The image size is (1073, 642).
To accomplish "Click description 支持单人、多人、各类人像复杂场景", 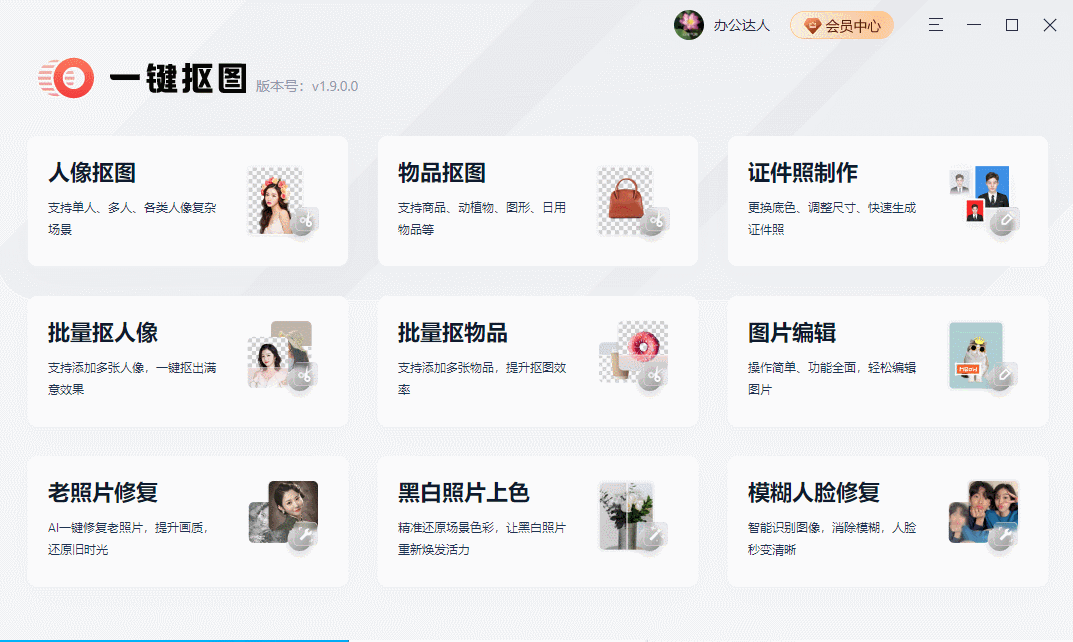I will tap(132, 218).
